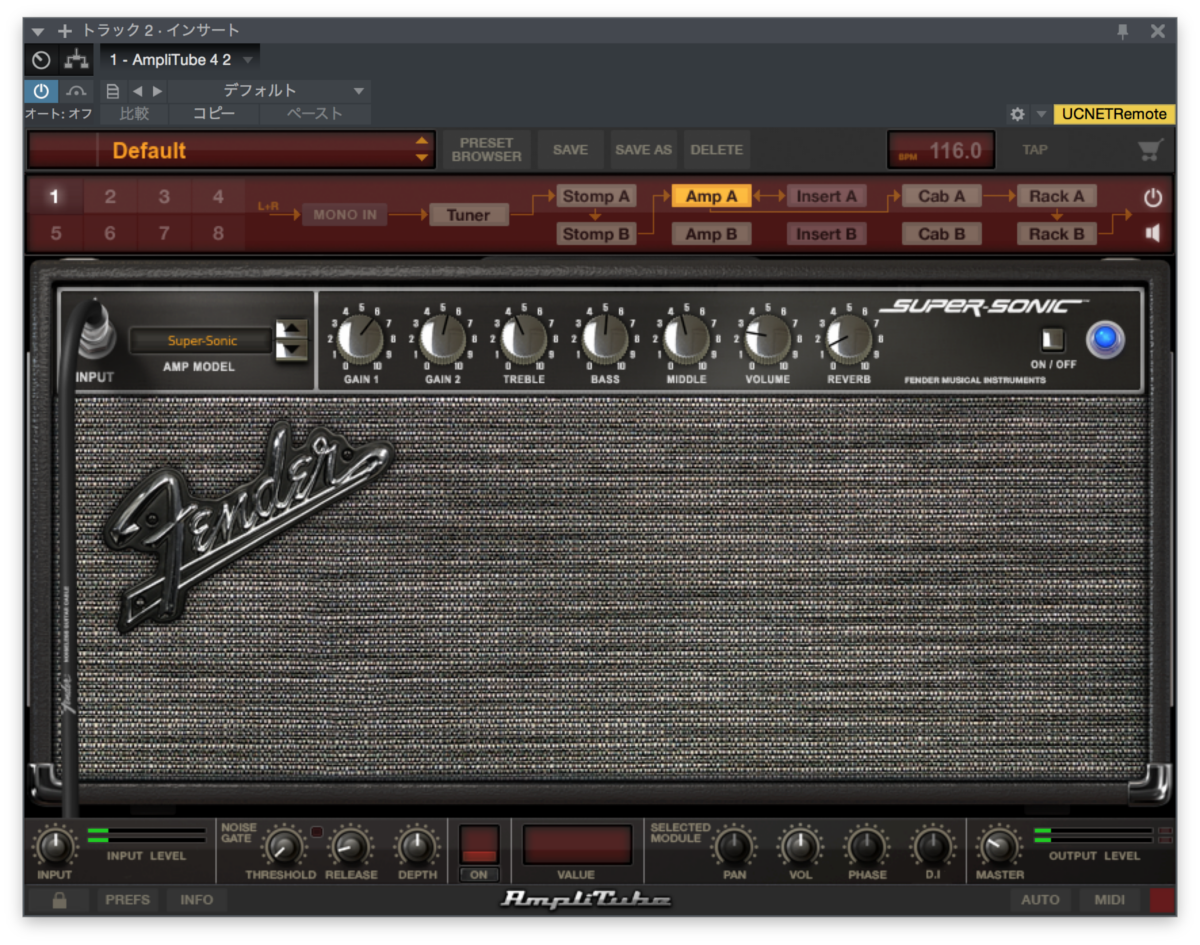This screenshot has width=1200, height=945.
Task: Switch to the Amp B module
Action: coord(711,234)
